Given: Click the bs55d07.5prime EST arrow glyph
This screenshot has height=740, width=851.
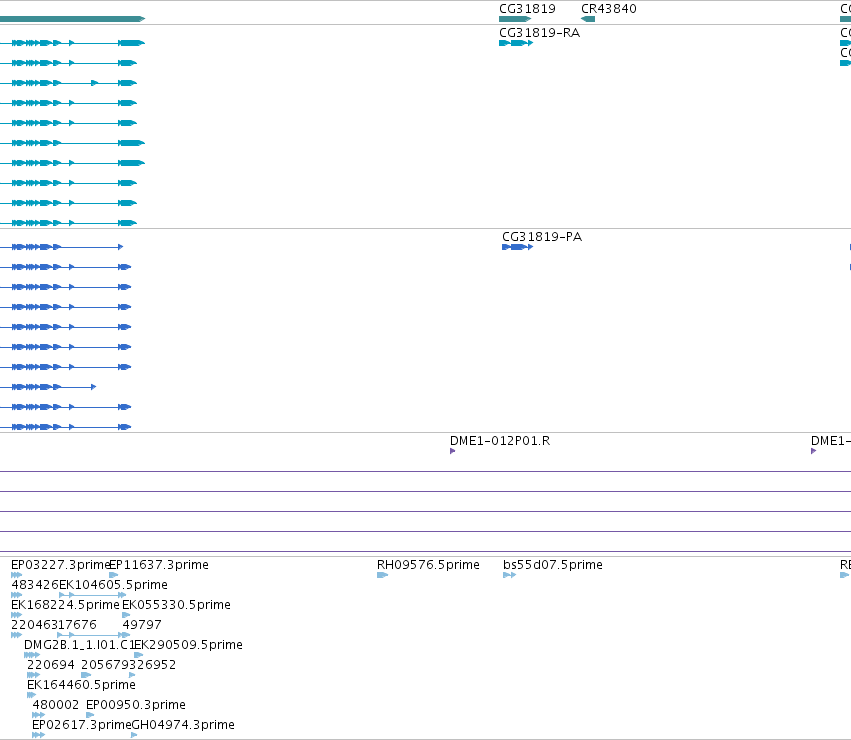Looking at the screenshot, I should coord(509,575).
